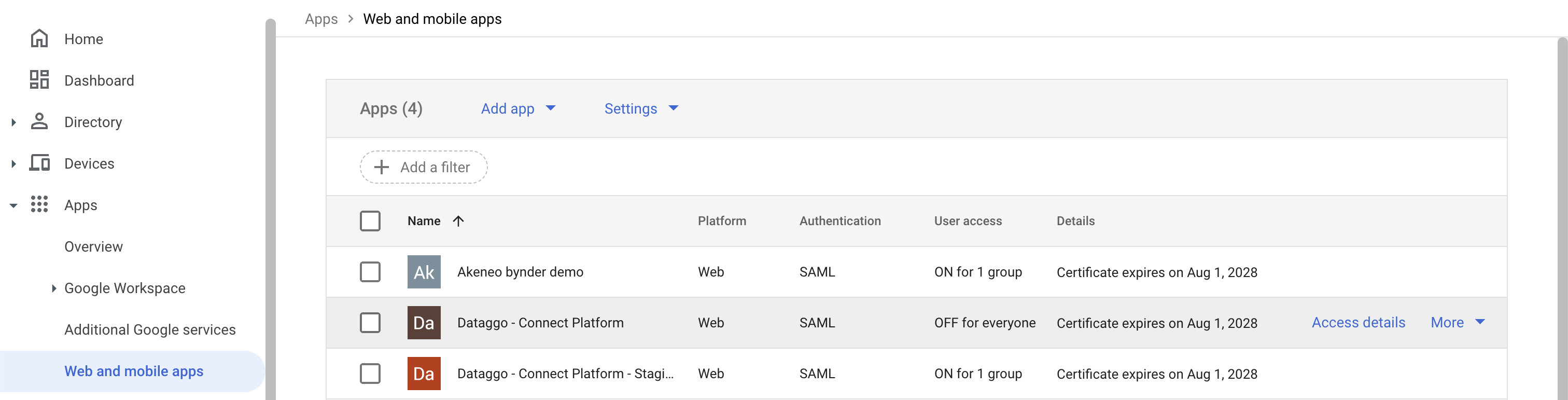This screenshot has width=1568, height=400.
Task: Click the Home house icon
Action: [39, 39]
